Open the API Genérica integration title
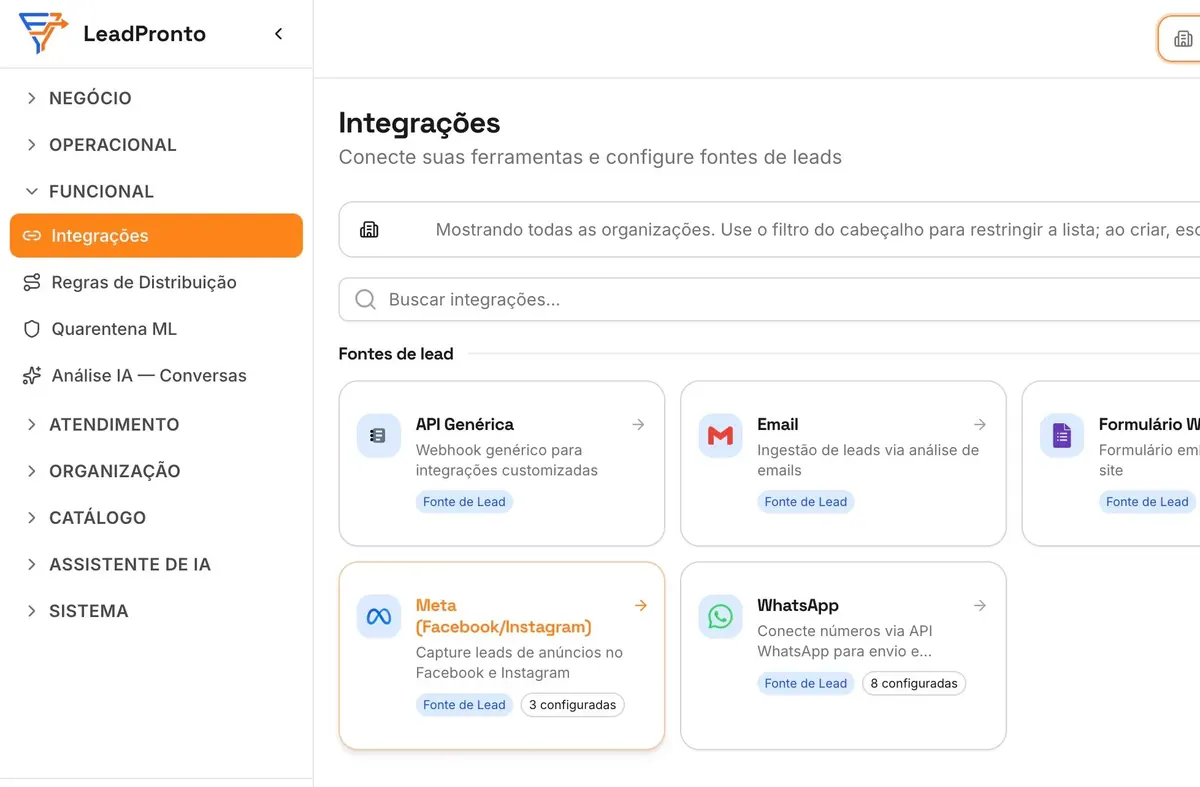1200x787 pixels. click(x=465, y=425)
